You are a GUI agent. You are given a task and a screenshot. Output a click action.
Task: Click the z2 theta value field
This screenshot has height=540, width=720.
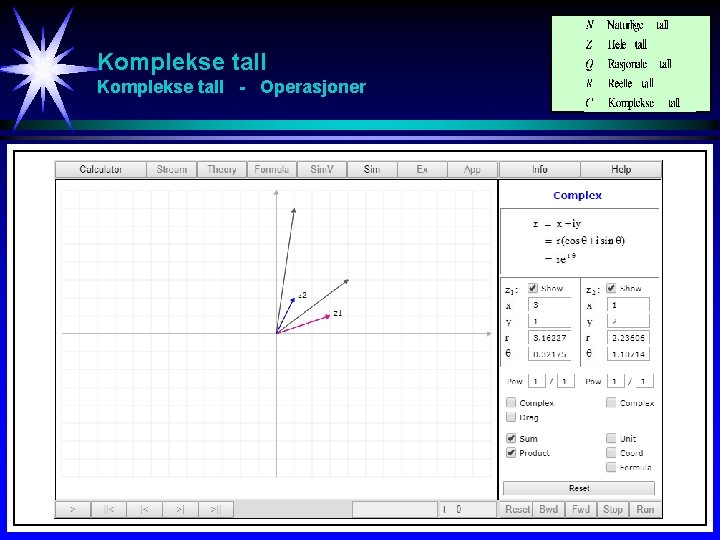point(628,354)
